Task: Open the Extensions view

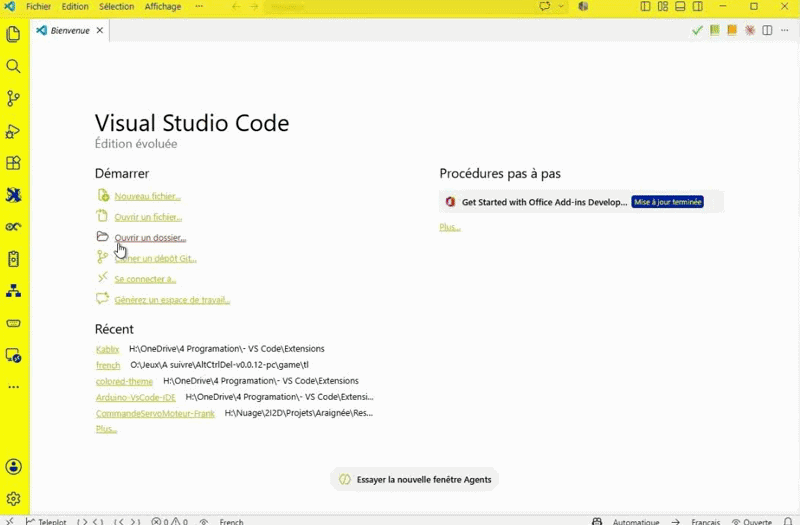Action: pos(13,163)
